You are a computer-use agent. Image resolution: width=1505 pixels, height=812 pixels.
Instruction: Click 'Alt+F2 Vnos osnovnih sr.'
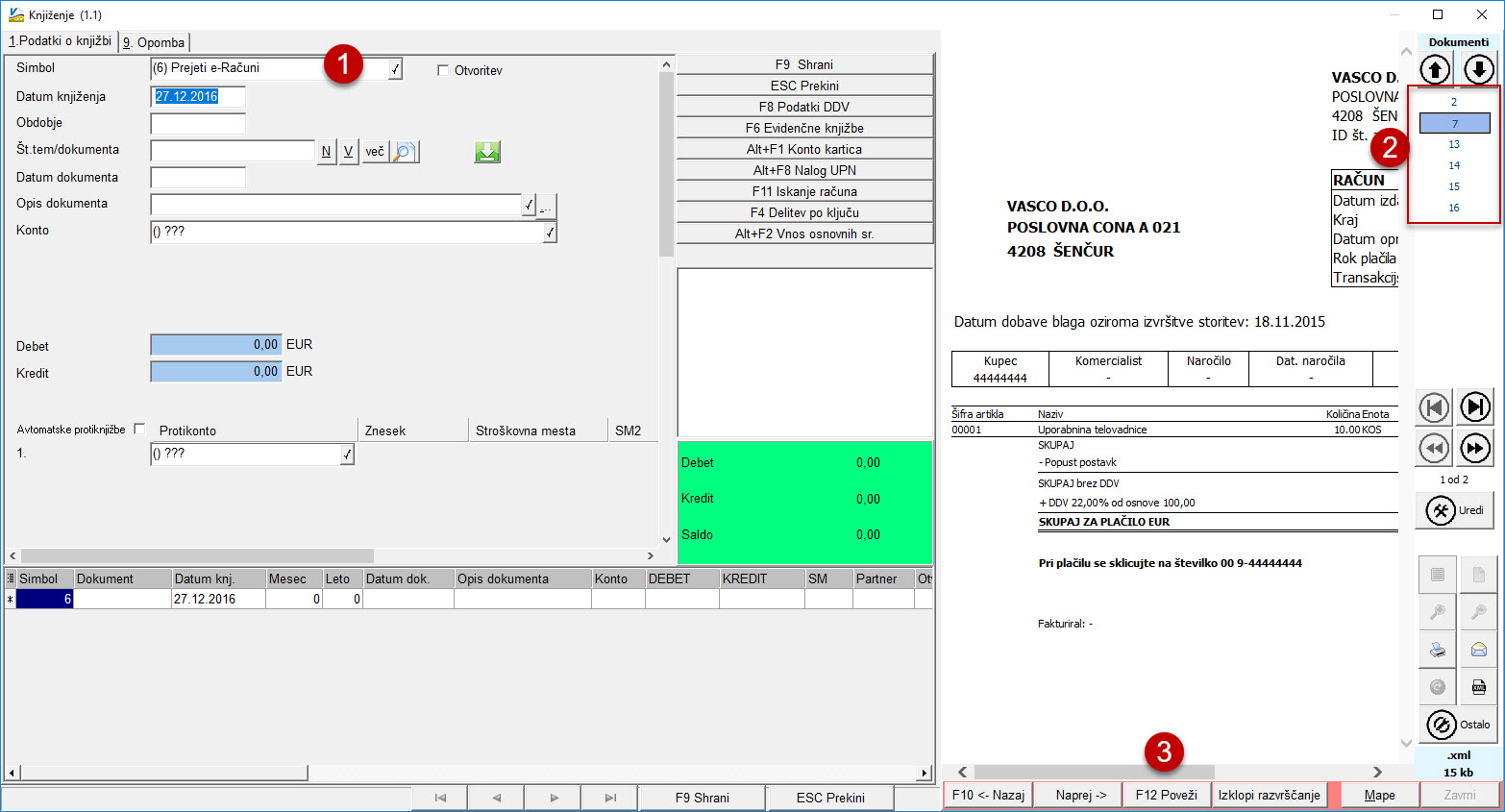[x=804, y=234]
